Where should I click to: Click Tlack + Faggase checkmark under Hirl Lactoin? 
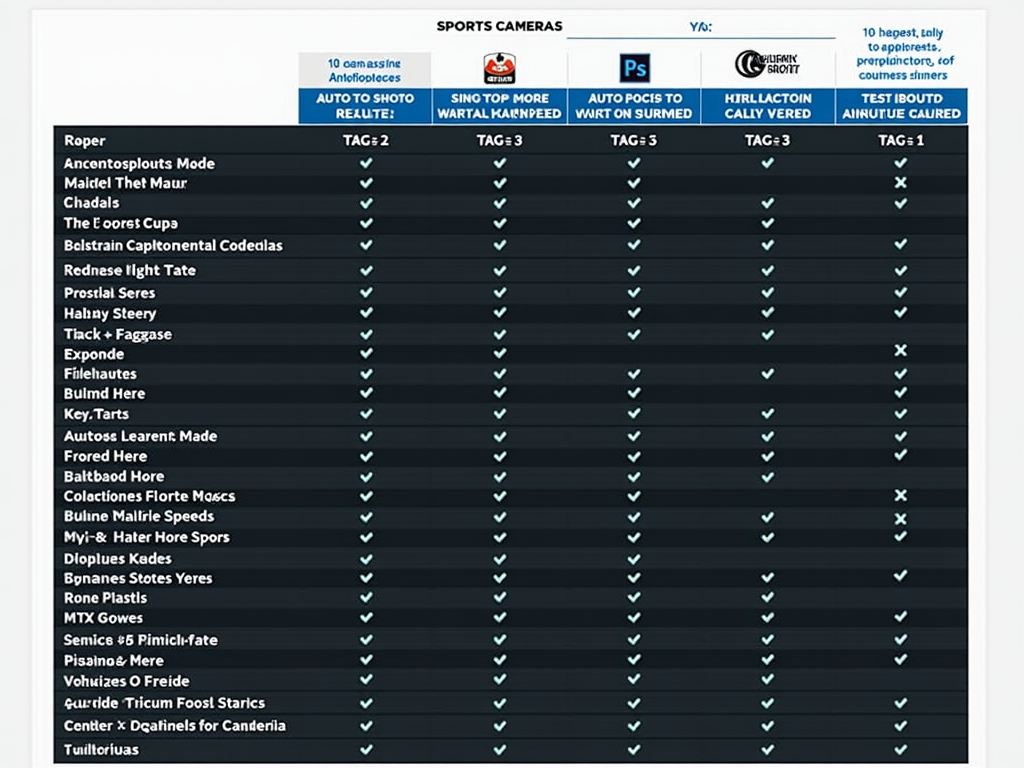pyautogui.click(x=767, y=334)
